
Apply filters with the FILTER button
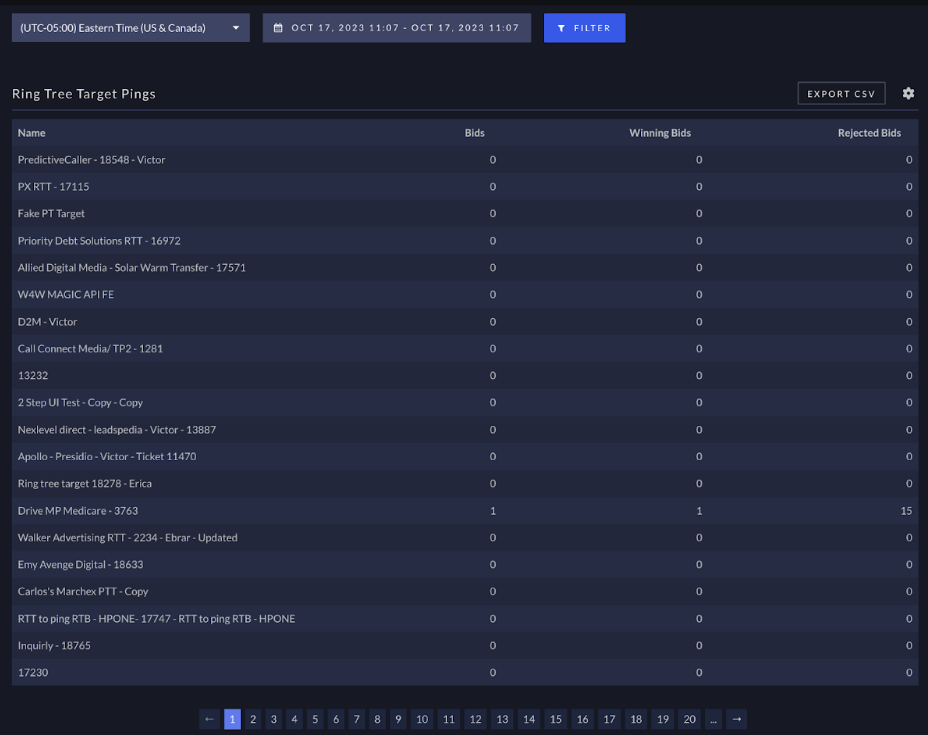(x=584, y=27)
